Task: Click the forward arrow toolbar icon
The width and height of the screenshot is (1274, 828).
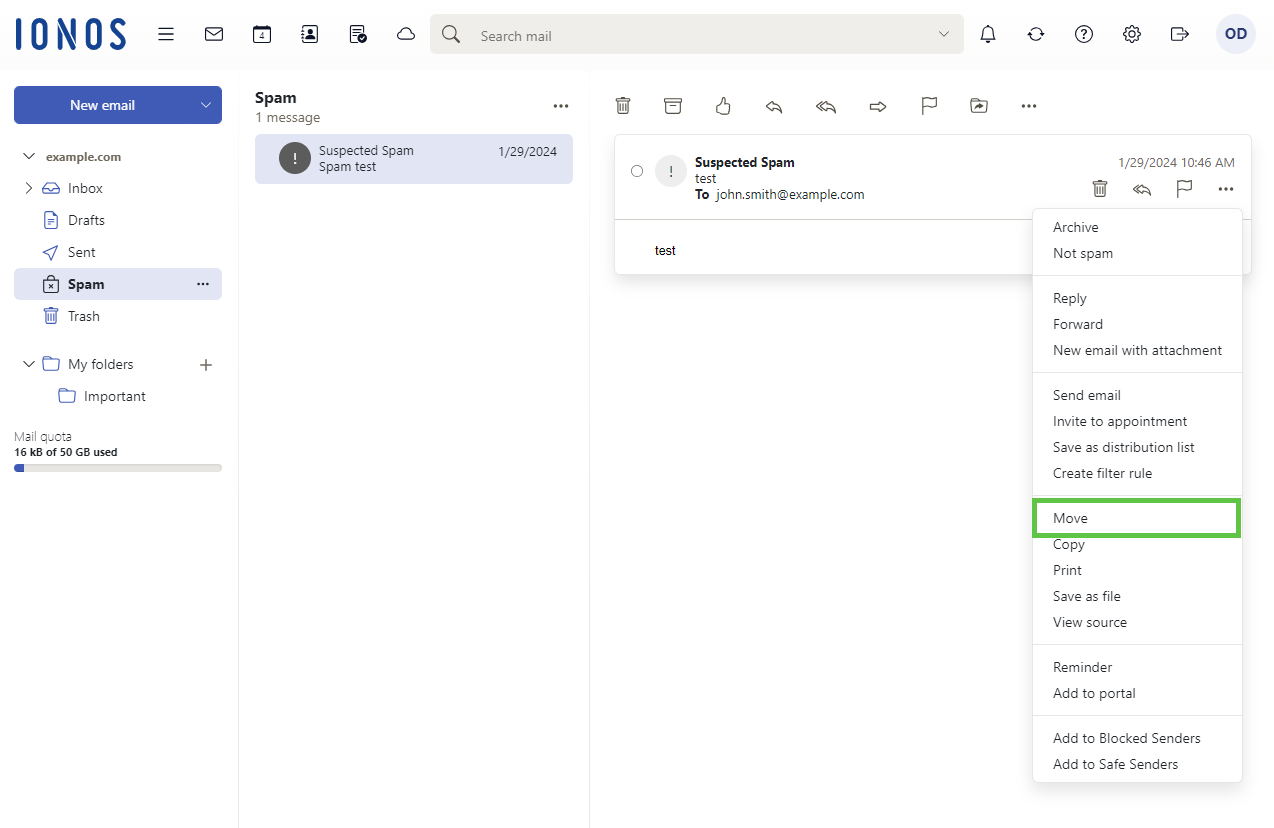Action: point(878,106)
